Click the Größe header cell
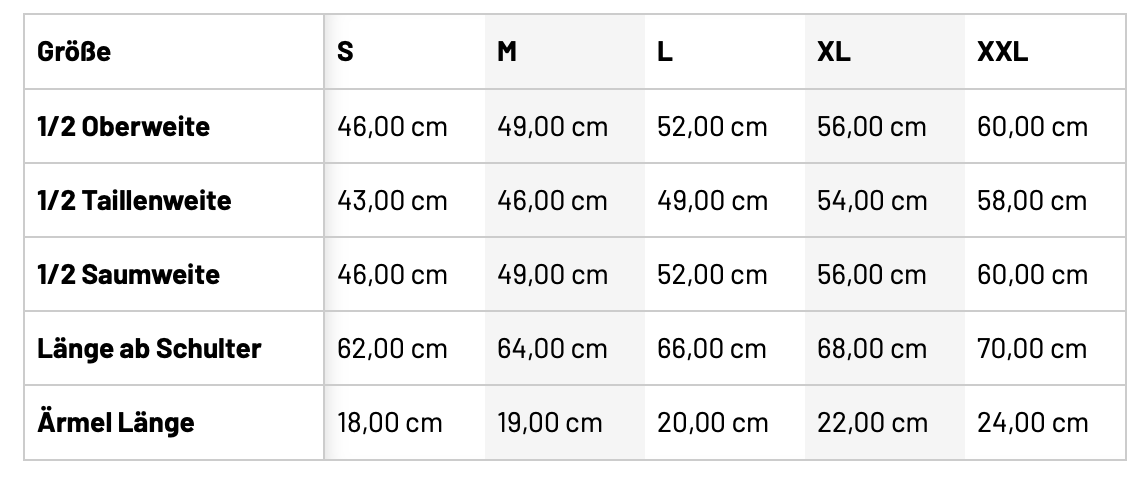The image size is (1148, 488). 74,52
